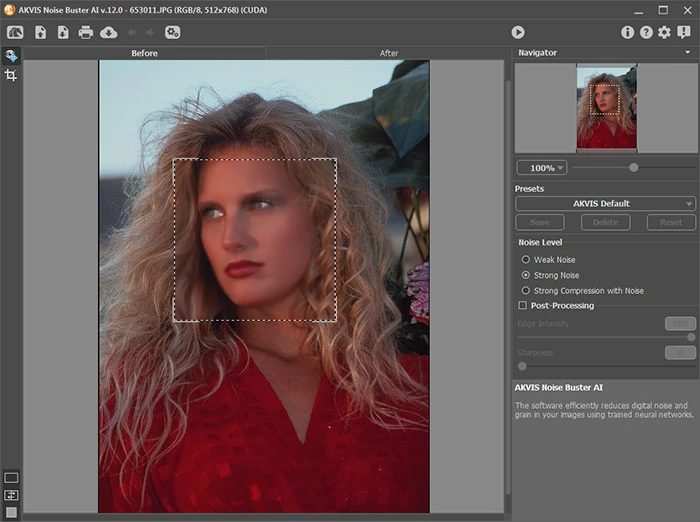Image resolution: width=700 pixels, height=522 pixels.
Task: Open the news notification icon
Action: 683,32
